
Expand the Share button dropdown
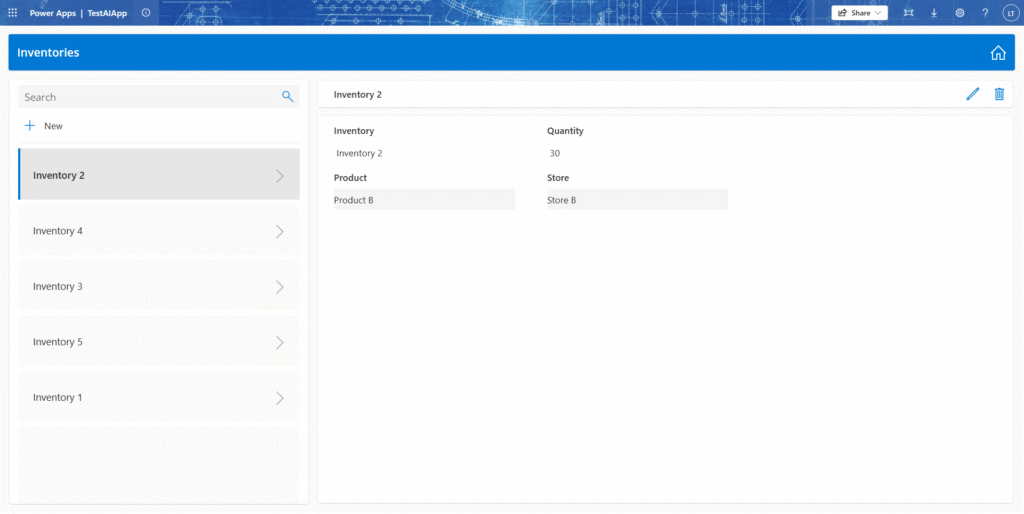[x=878, y=13]
